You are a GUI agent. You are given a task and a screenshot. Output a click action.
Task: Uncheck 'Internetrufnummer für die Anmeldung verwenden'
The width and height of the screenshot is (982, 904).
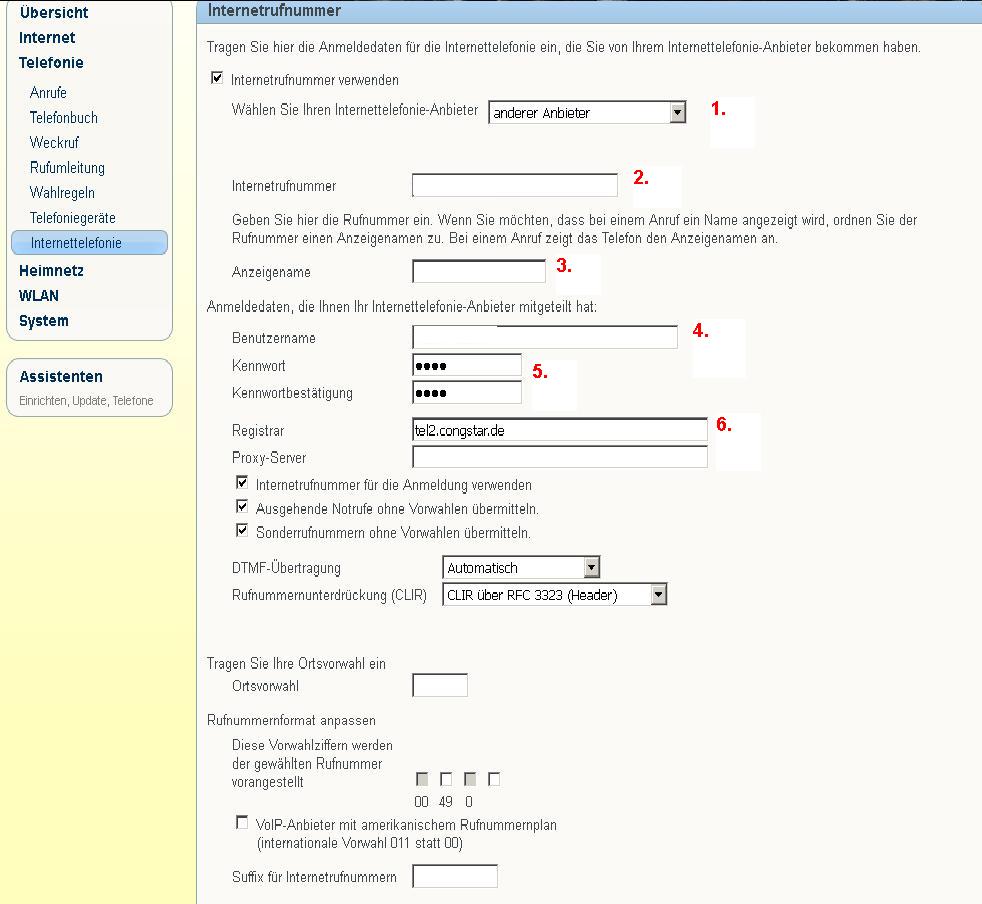242,483
